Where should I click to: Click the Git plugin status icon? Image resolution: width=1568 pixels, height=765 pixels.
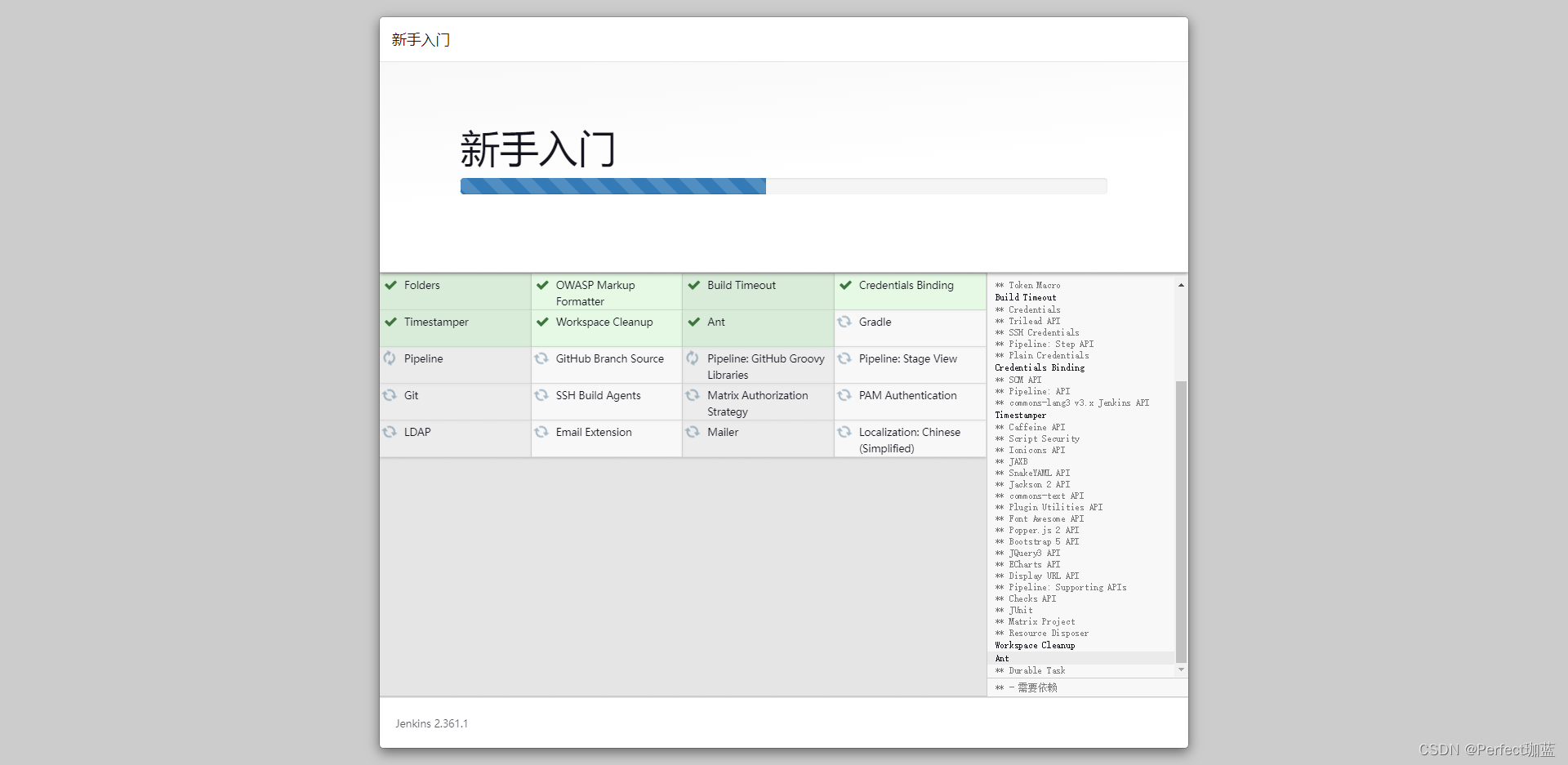pos(390,396)
